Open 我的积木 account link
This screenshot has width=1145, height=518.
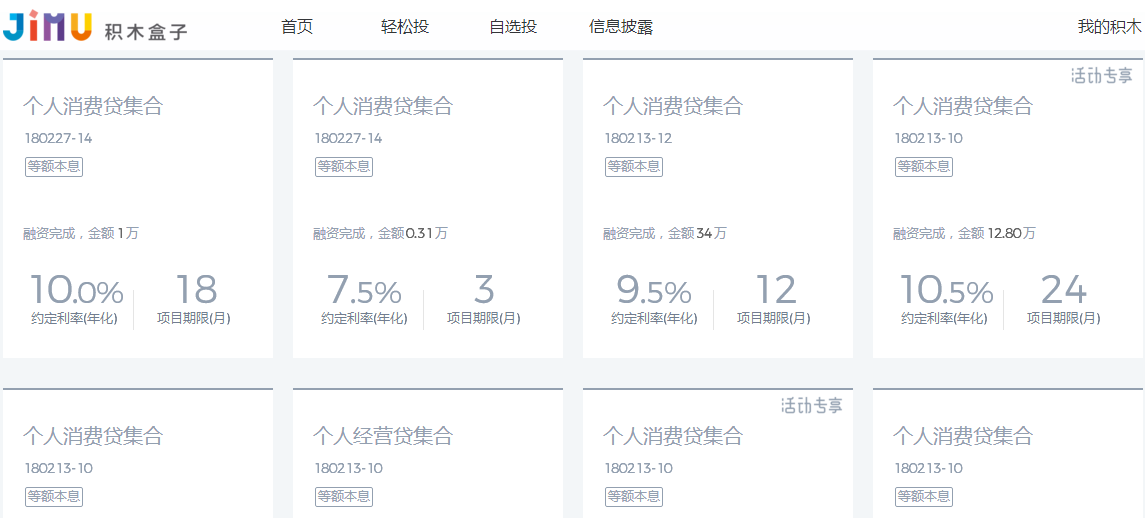tap(1109, 27)
